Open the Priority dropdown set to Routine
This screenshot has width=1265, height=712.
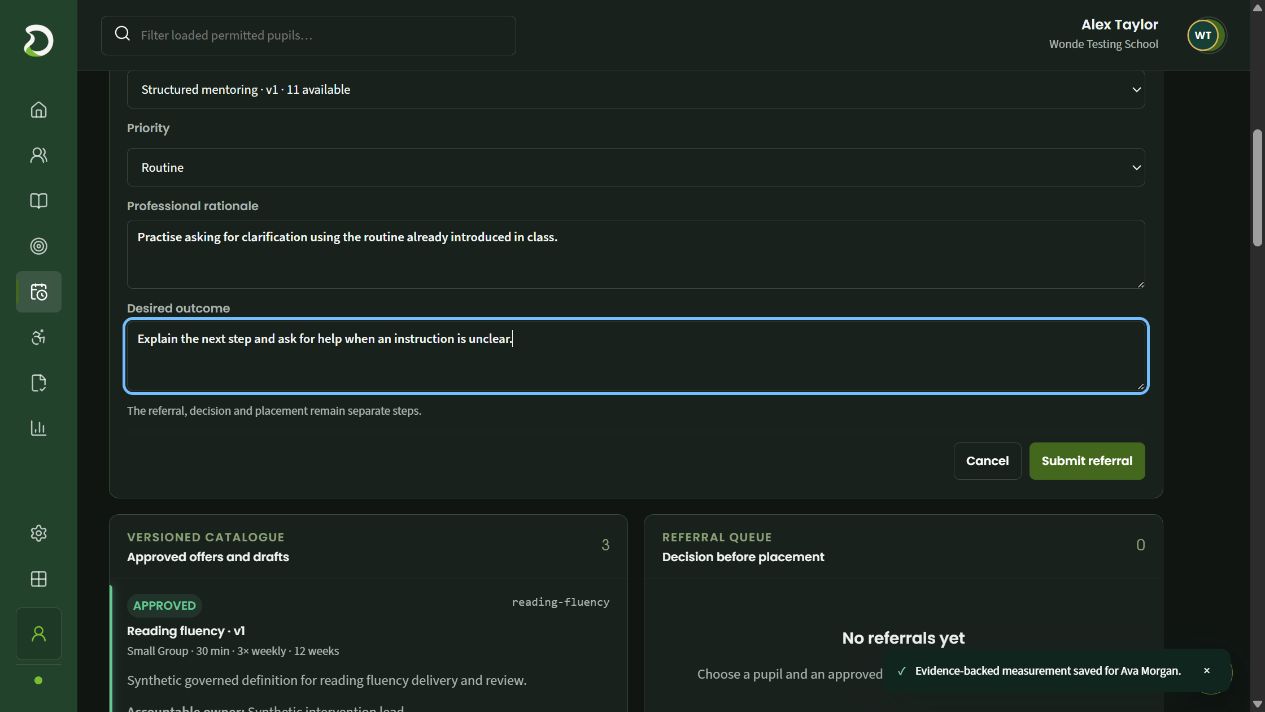[x=636, y=167]
